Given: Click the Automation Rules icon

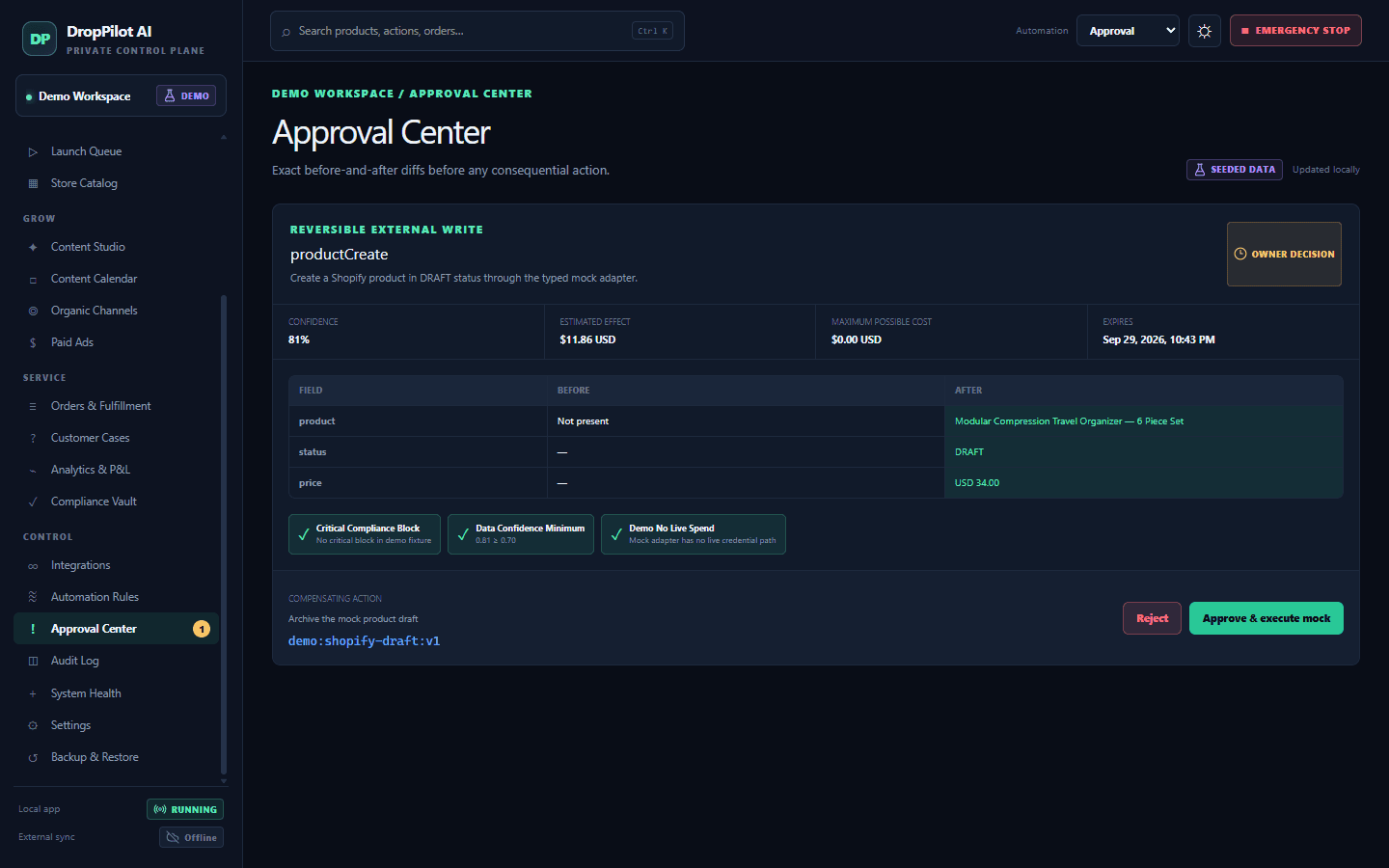Looking at the screenshot, I should [33, 597].
